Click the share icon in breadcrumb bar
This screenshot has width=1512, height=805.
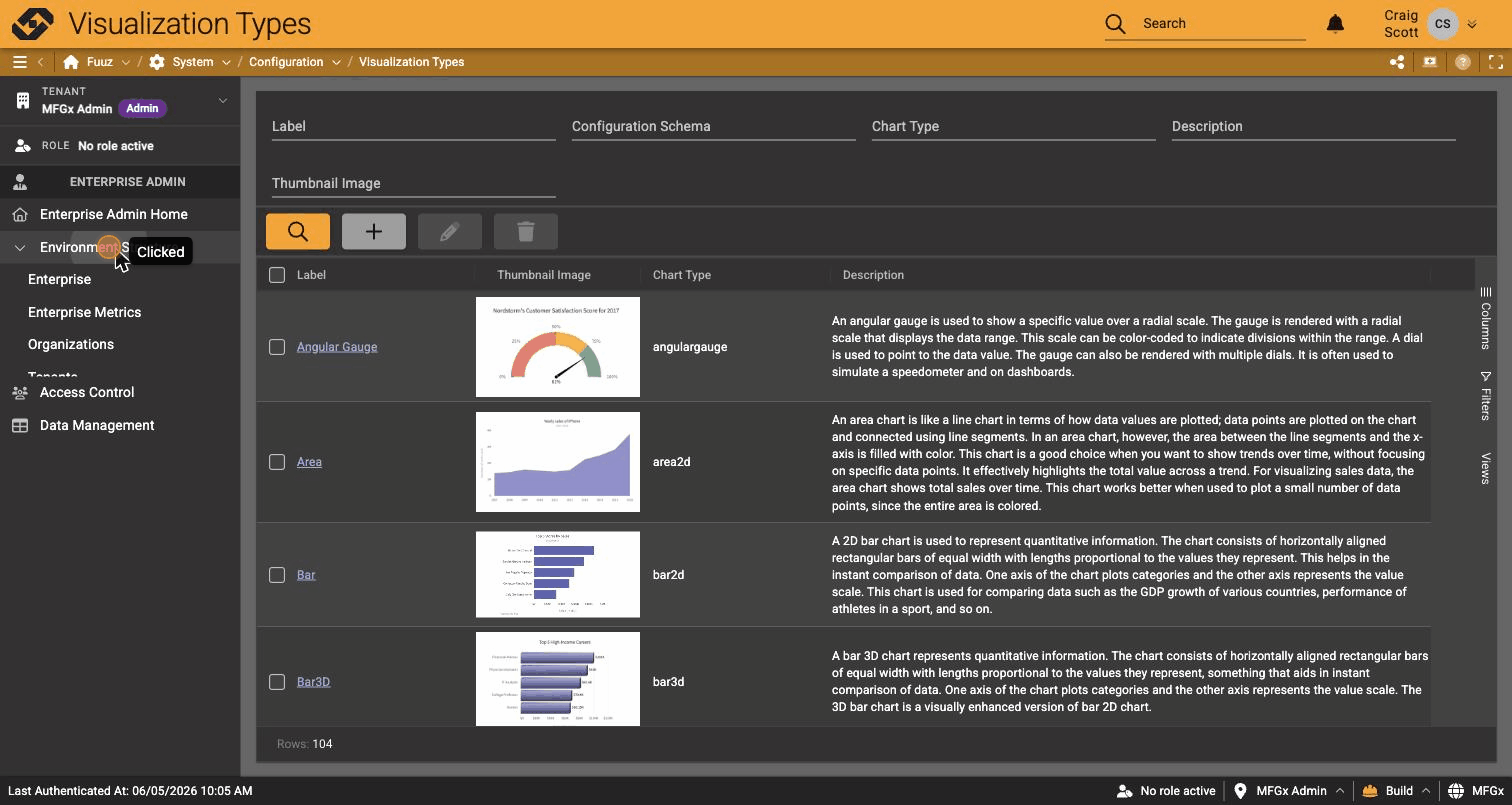click(x=1397, y=62)
